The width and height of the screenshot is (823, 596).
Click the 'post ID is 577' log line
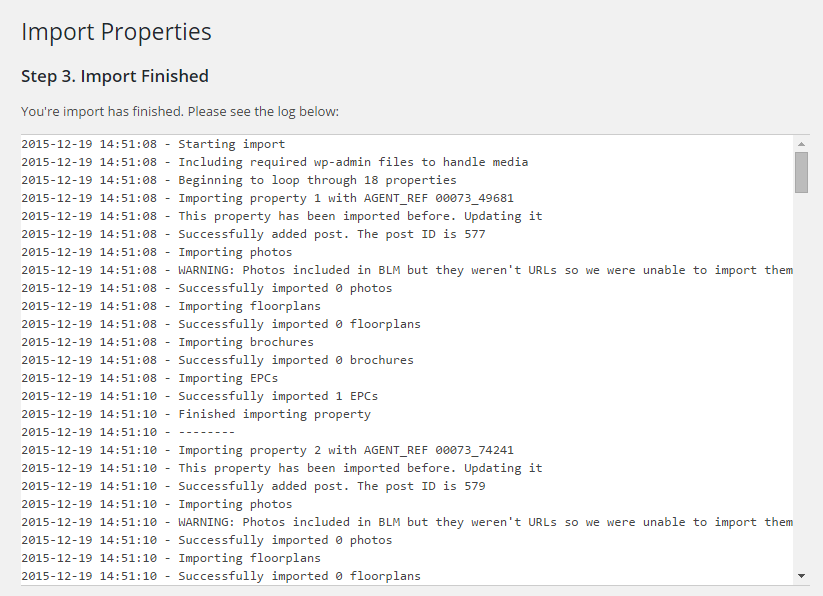tap(254, 234)
